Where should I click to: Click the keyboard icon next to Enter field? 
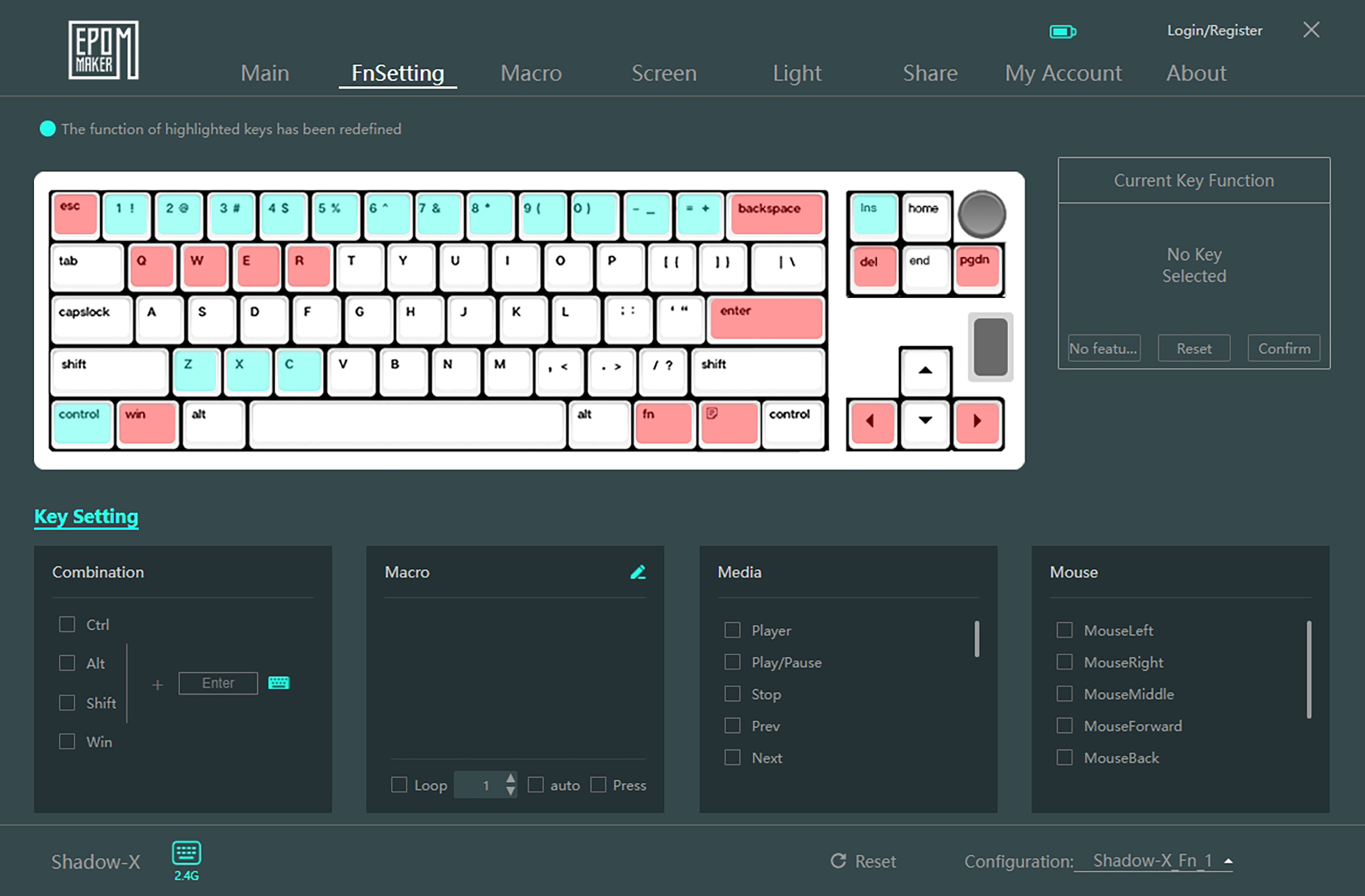pyautogui.click(x=278, y=682)
